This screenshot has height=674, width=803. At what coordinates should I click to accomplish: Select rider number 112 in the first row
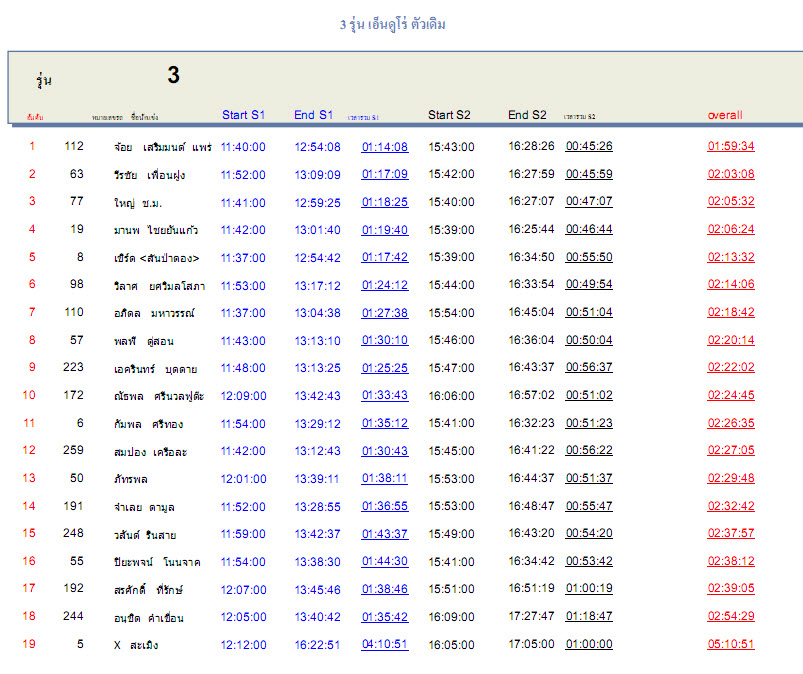pyautogui.click(x=74, y=146)
